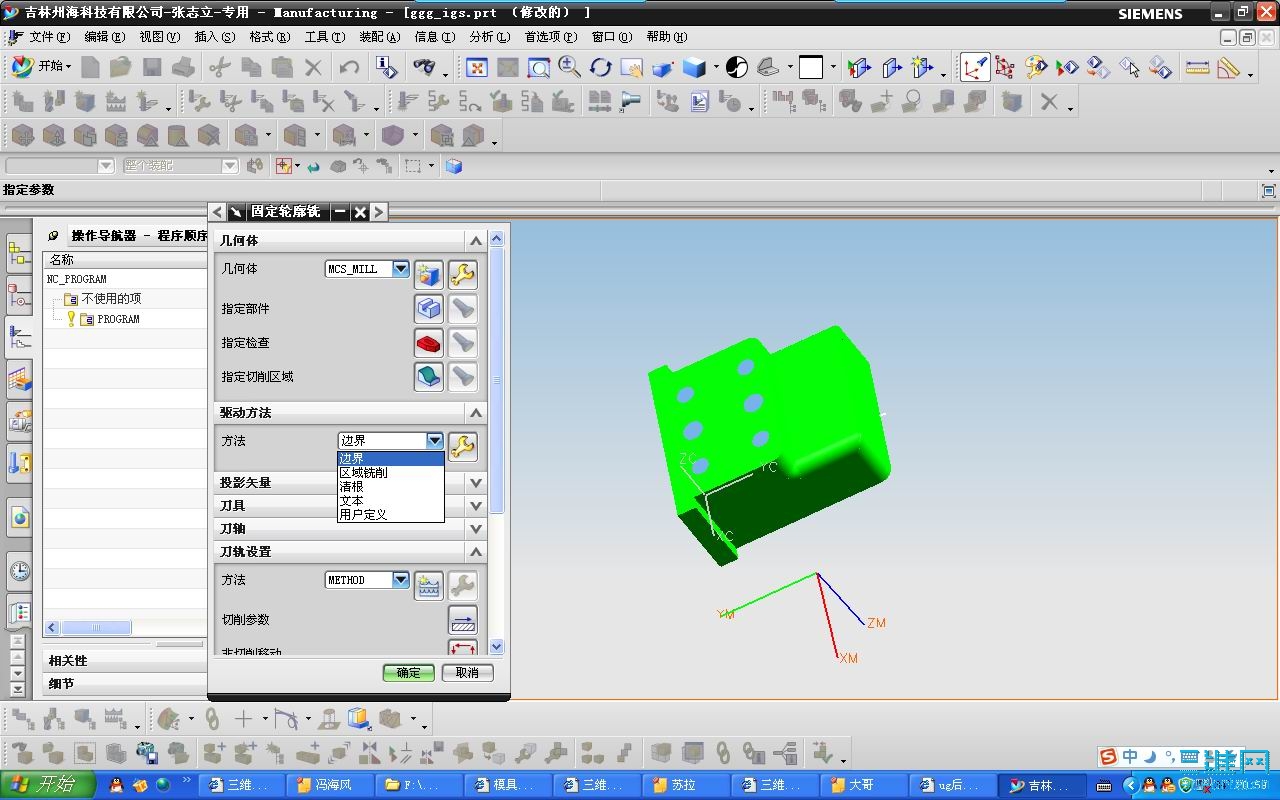1280x800 pixels.
Task: Open the 刀轨设置 METHOD dropdown
Action: pyautogui.click(x=400, y=580)
